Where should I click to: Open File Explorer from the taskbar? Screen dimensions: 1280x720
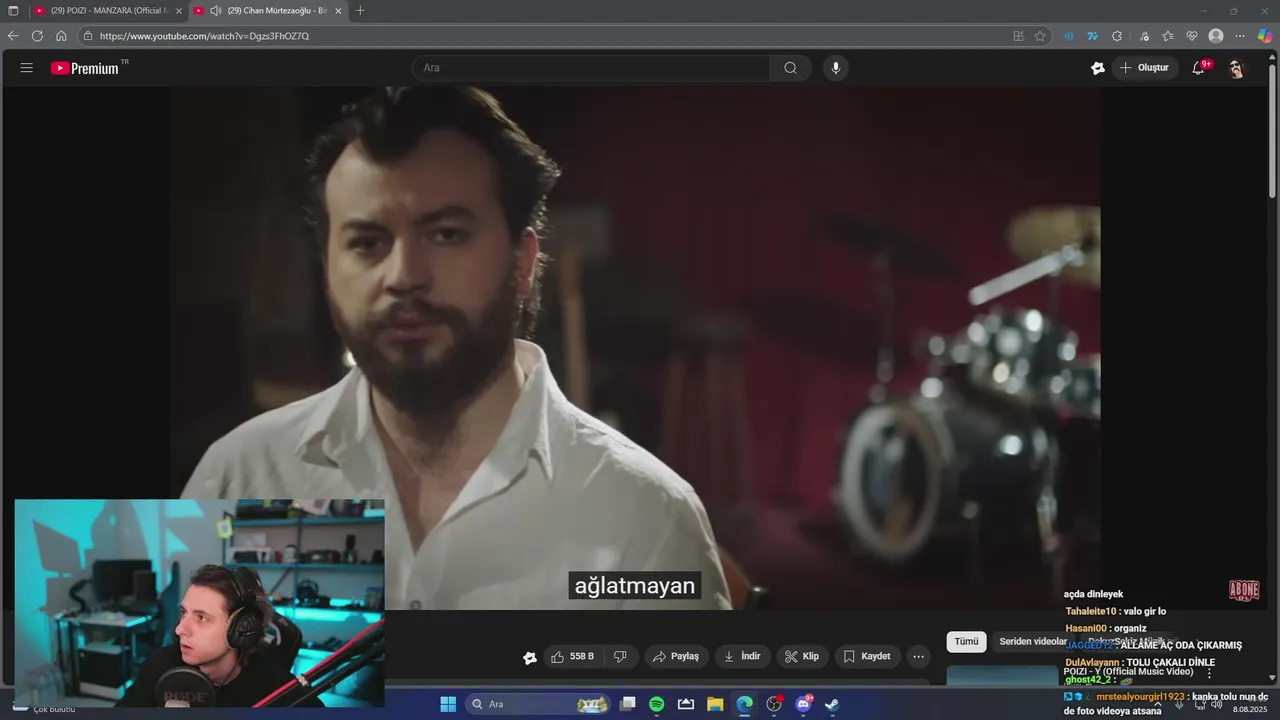click(x=715, y=704)
